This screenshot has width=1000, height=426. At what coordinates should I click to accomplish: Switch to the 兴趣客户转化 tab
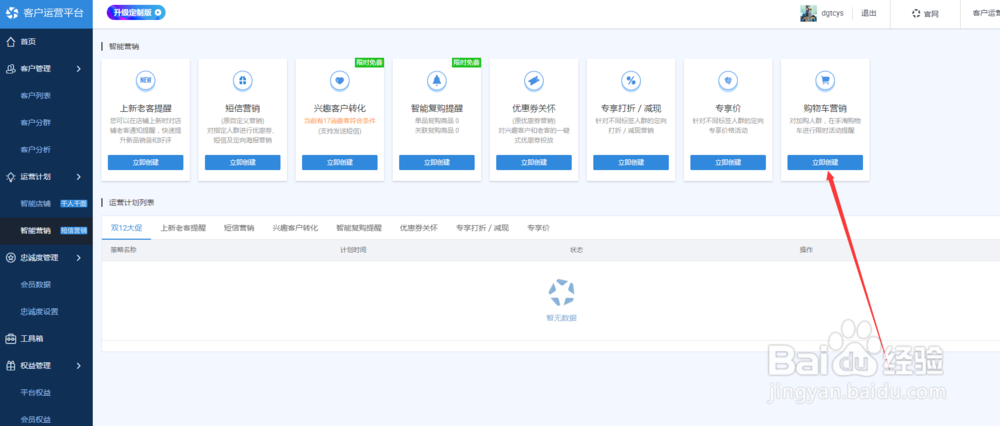(x=295, y=228)
